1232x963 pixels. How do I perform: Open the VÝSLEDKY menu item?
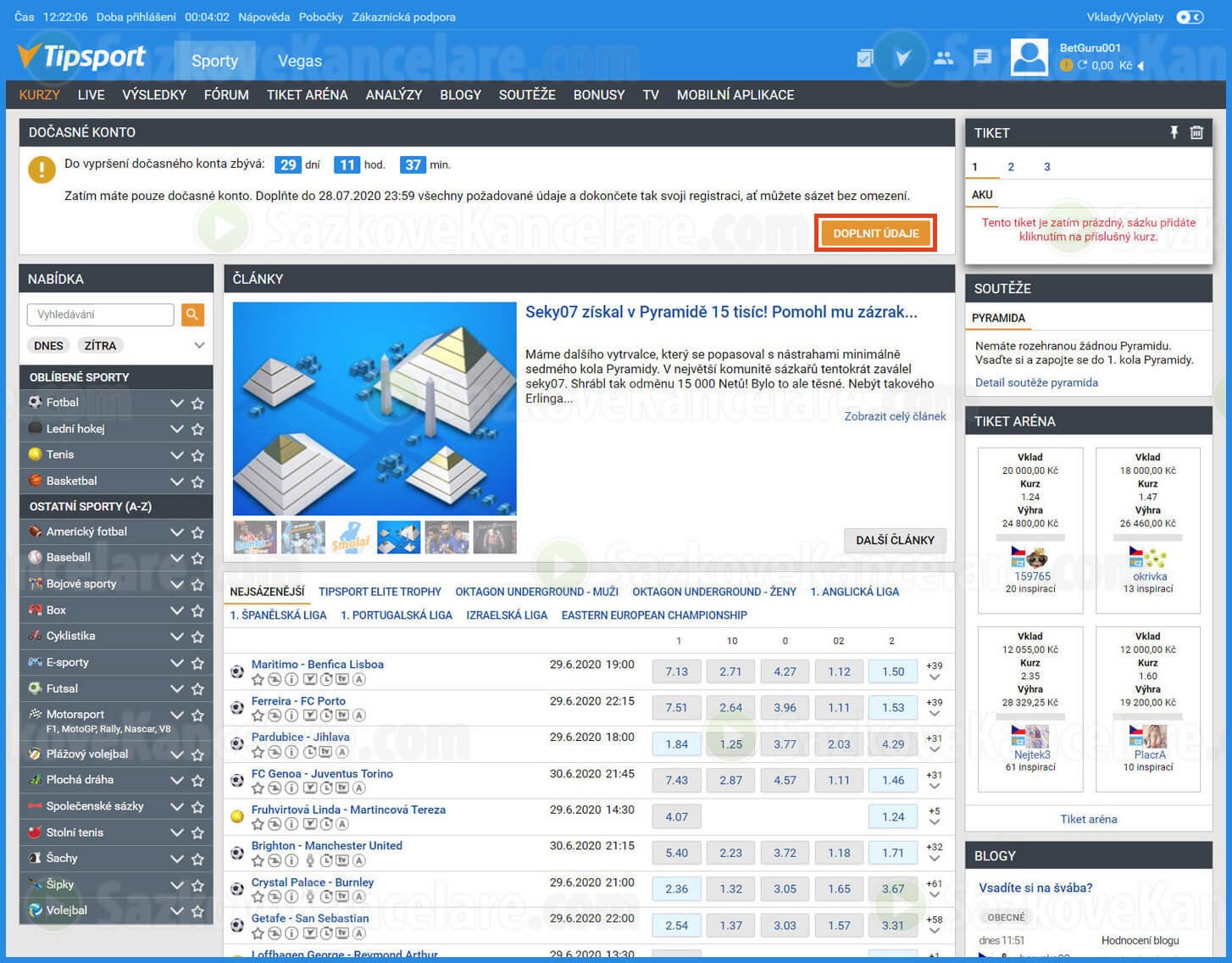(x=154, y=95)
